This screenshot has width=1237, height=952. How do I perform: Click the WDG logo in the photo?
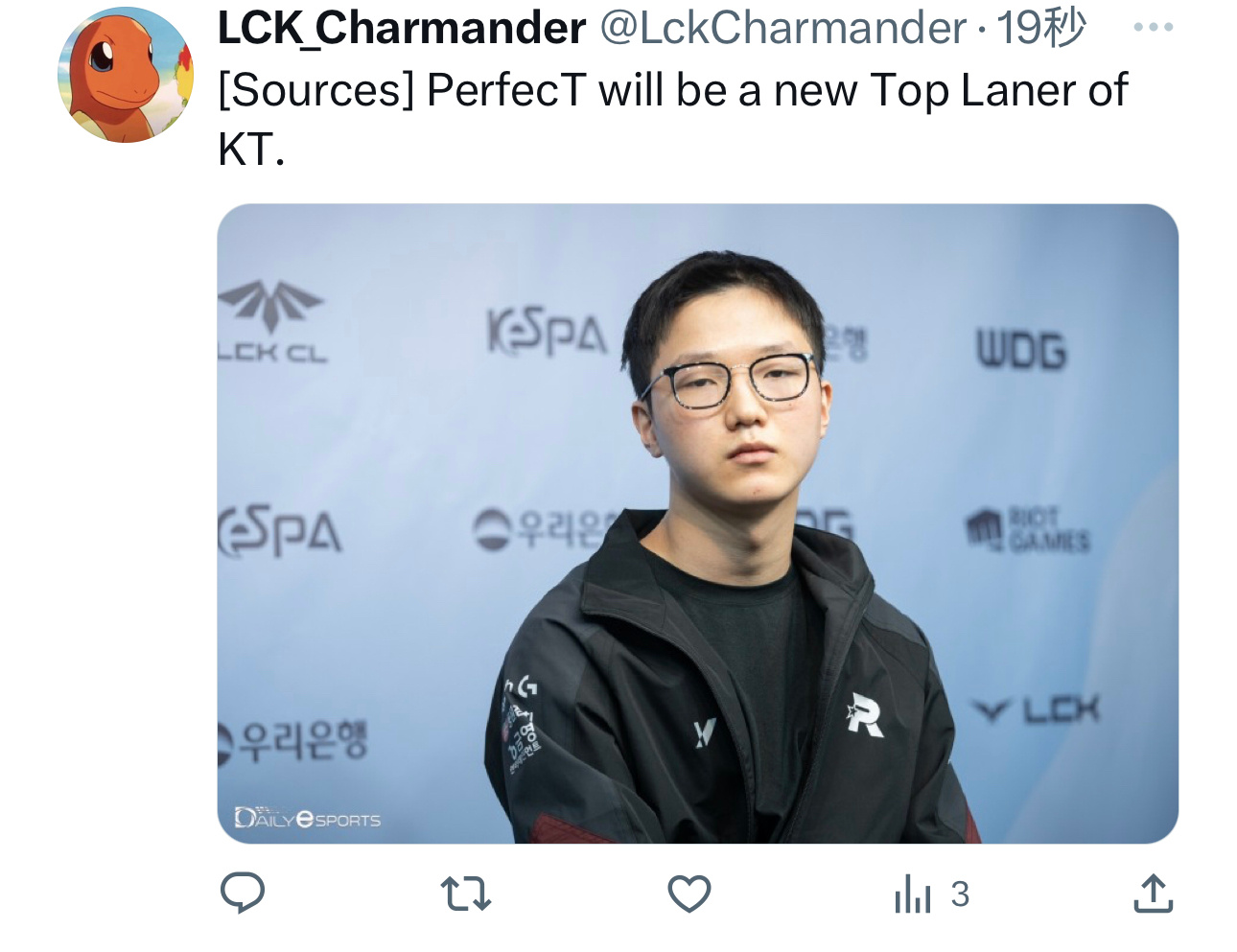click(1021, 350)
